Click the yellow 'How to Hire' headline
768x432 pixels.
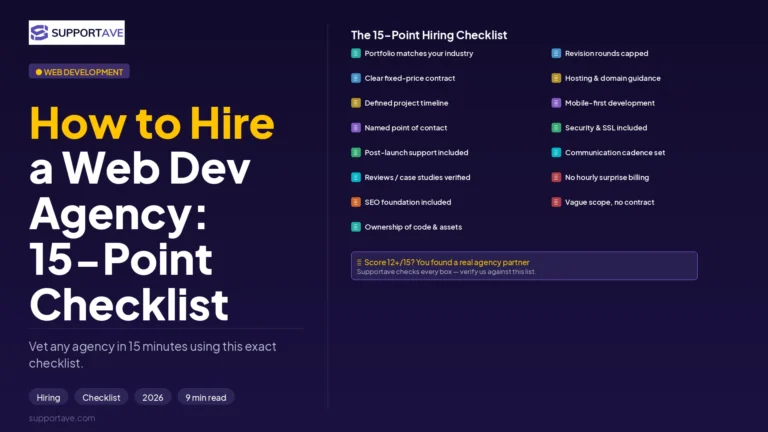152,122
